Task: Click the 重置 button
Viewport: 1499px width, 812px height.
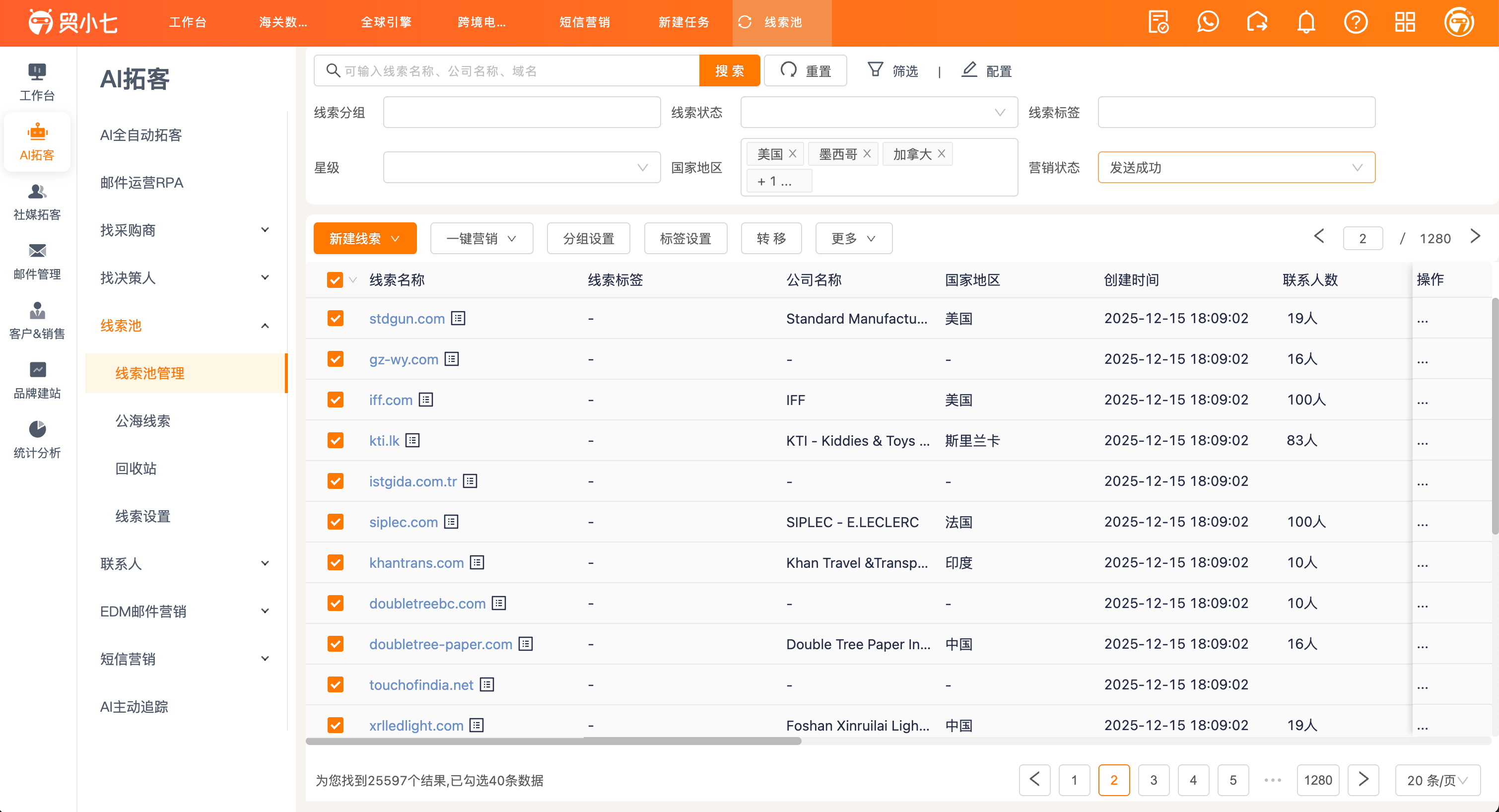Action: (x=806, y=71)
